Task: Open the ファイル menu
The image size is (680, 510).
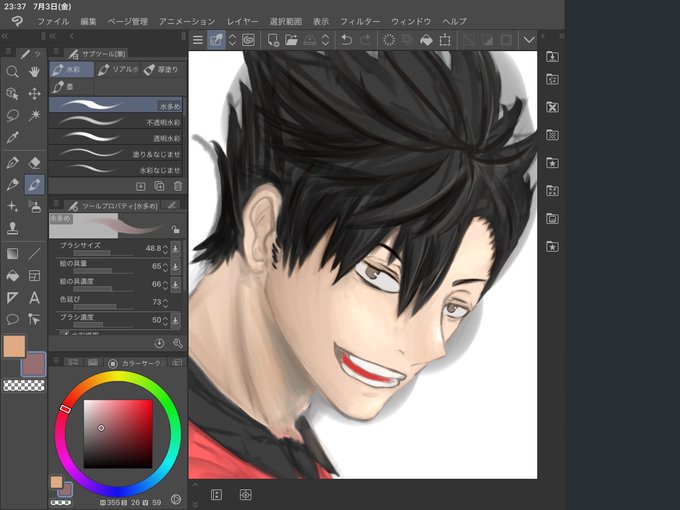Action: [x=53, y=21]
